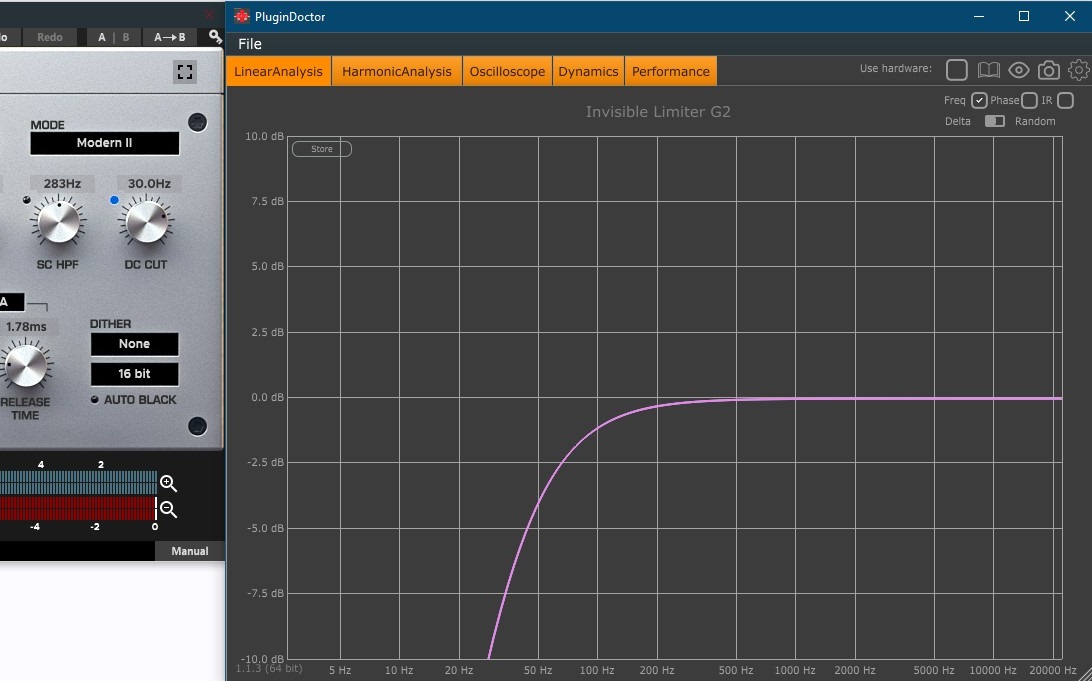Enable the Use hardware checkbox
Screen dimensions: 1092x681
957,70
